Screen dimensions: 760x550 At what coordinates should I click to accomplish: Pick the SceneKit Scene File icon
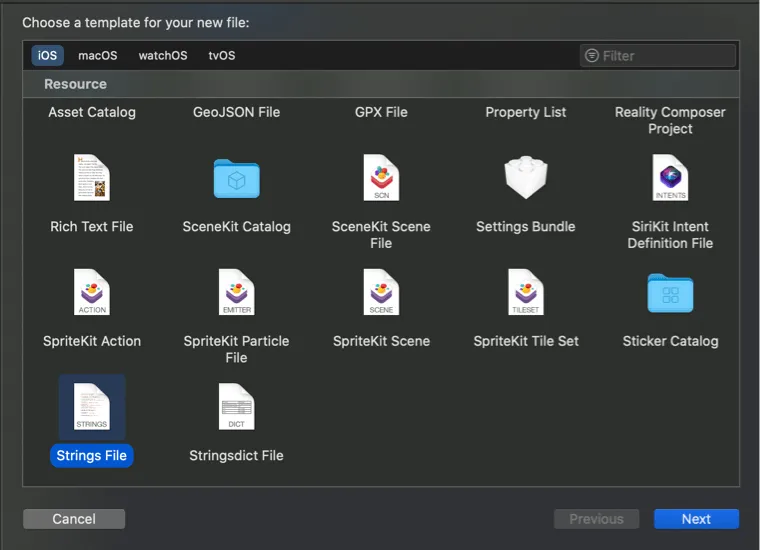pyautogui.click(x=381, y=178)
